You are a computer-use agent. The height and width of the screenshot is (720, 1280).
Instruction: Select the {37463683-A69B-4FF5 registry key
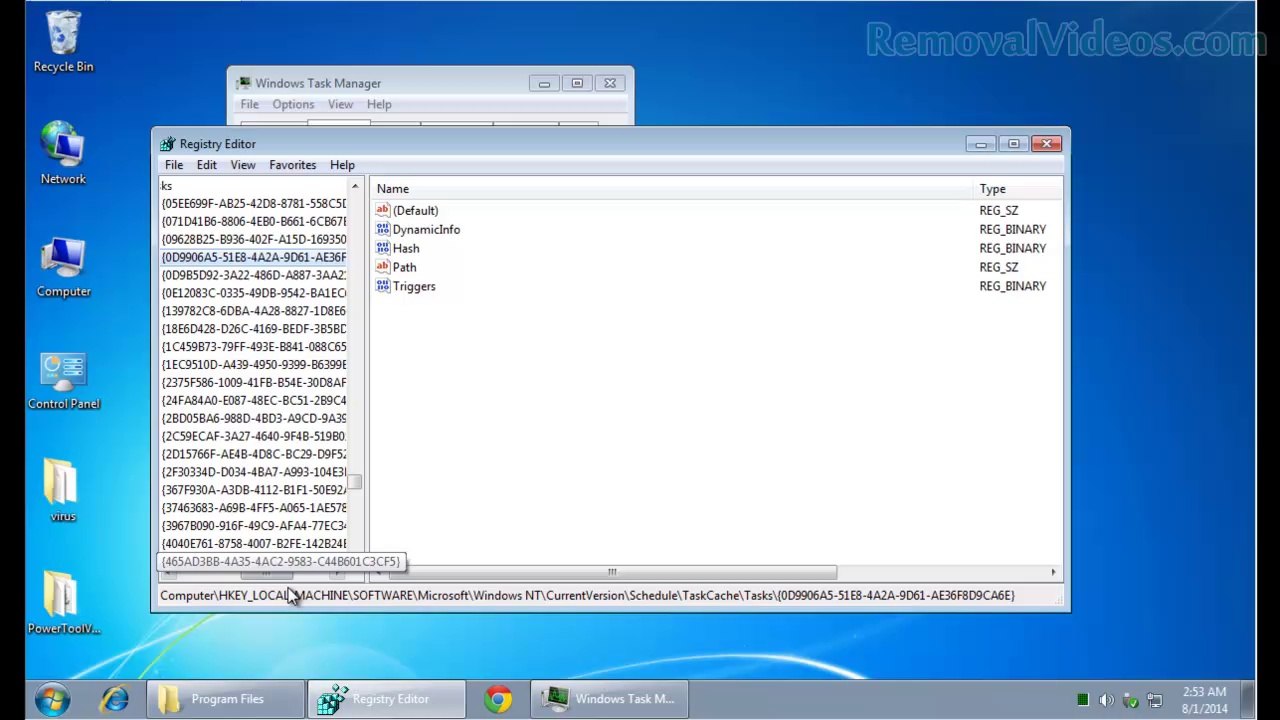254,508
